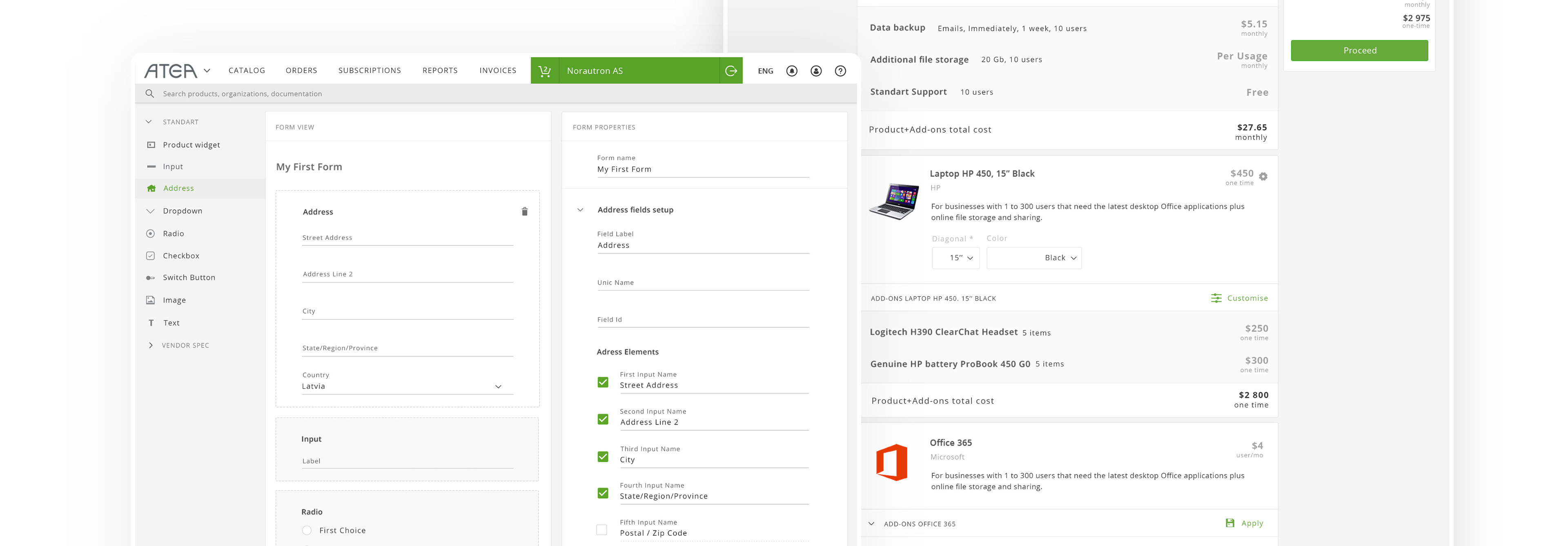Click the search magnifier icon

tap(150, 94)
